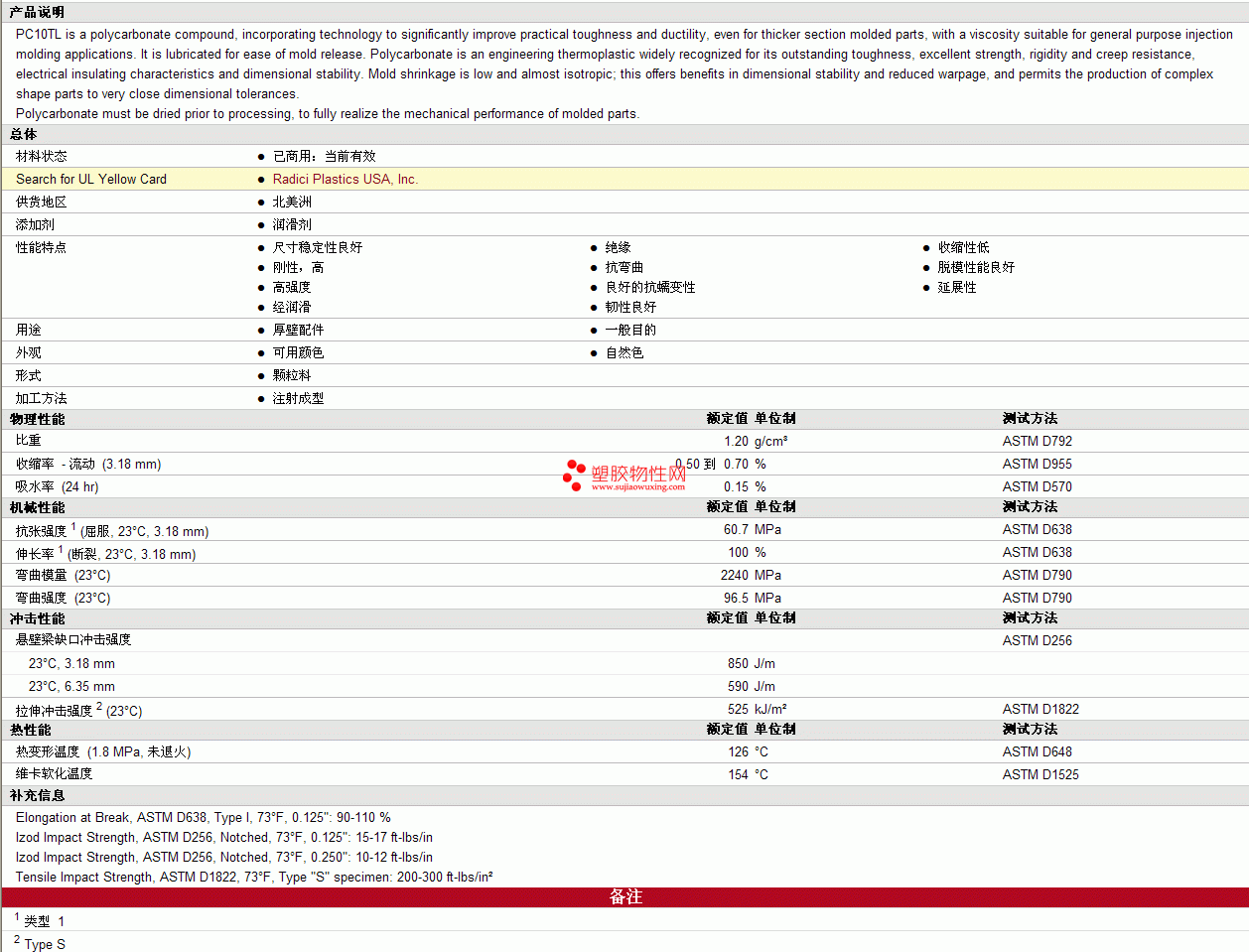The height and width of the screenshot is (952, 1249).
Task: Select the use 厚壁配件
Action: (x=298, y=330)
